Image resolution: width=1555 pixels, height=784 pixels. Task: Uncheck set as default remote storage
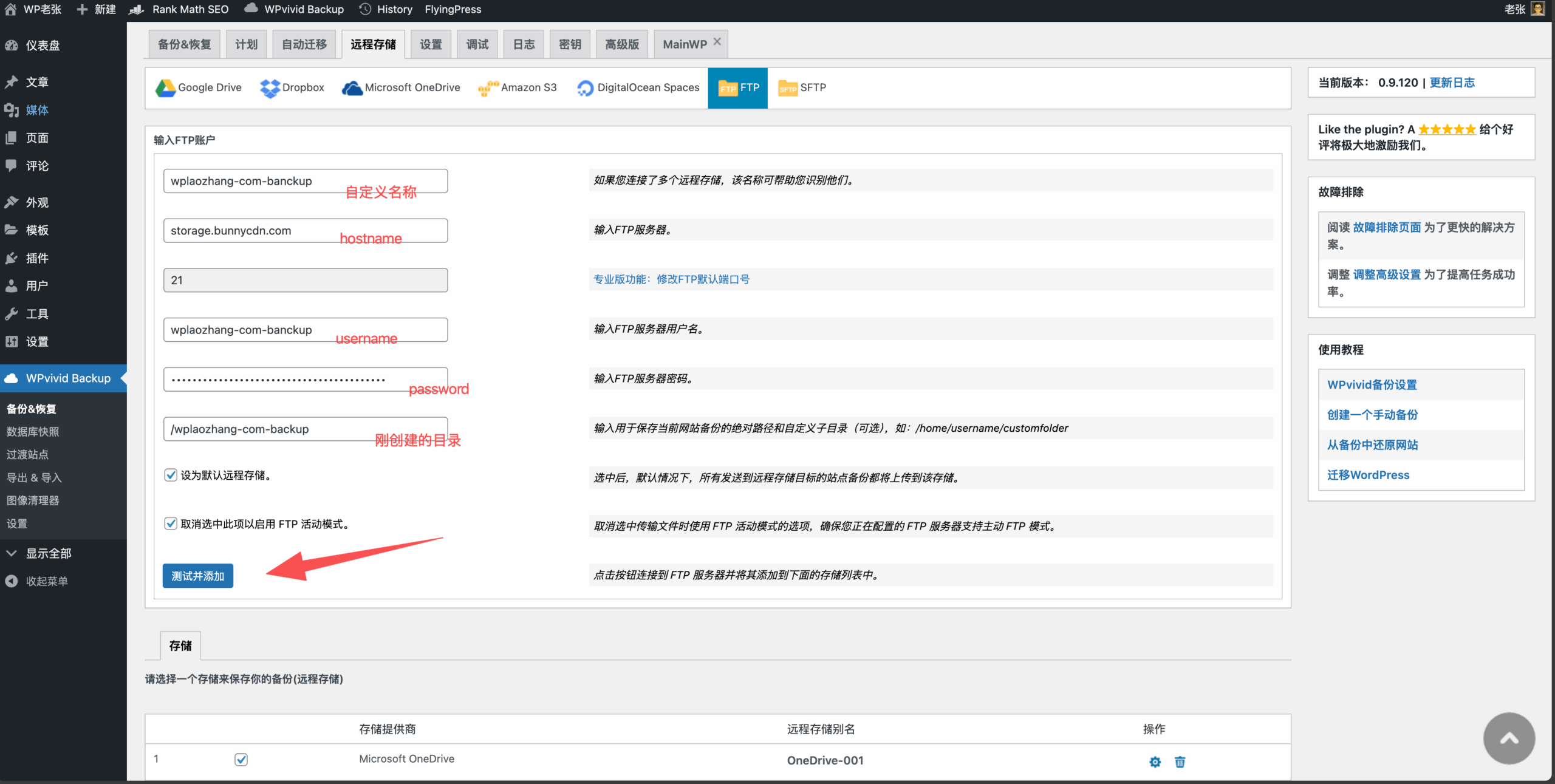coord(171,475)
